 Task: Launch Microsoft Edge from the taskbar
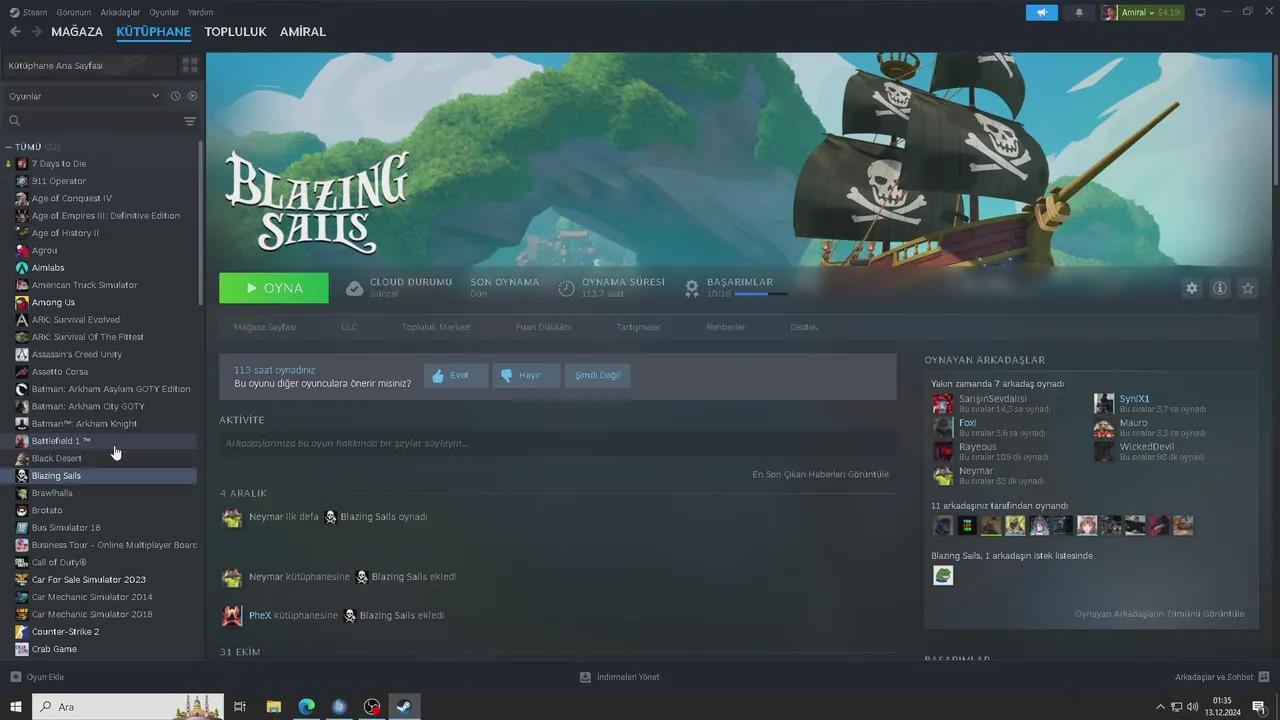tap(306, 707)
